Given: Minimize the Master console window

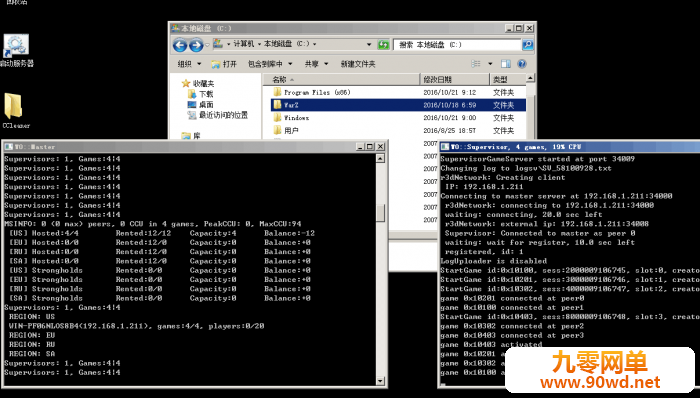Looking at the screenshot, I should pyautogui.click(x=361, y=146).
